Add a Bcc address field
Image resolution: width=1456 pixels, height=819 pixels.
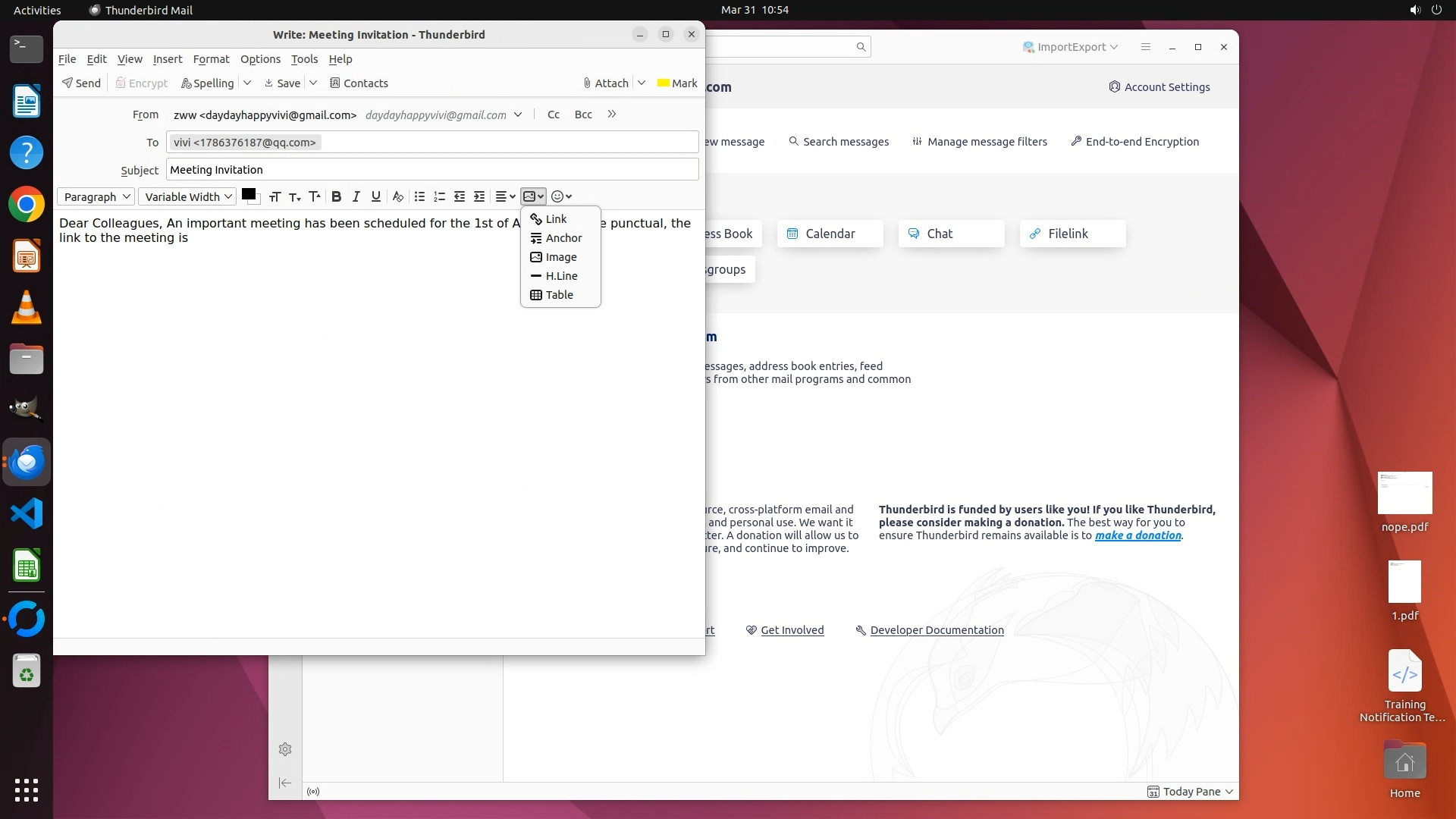tap(583, 115)
